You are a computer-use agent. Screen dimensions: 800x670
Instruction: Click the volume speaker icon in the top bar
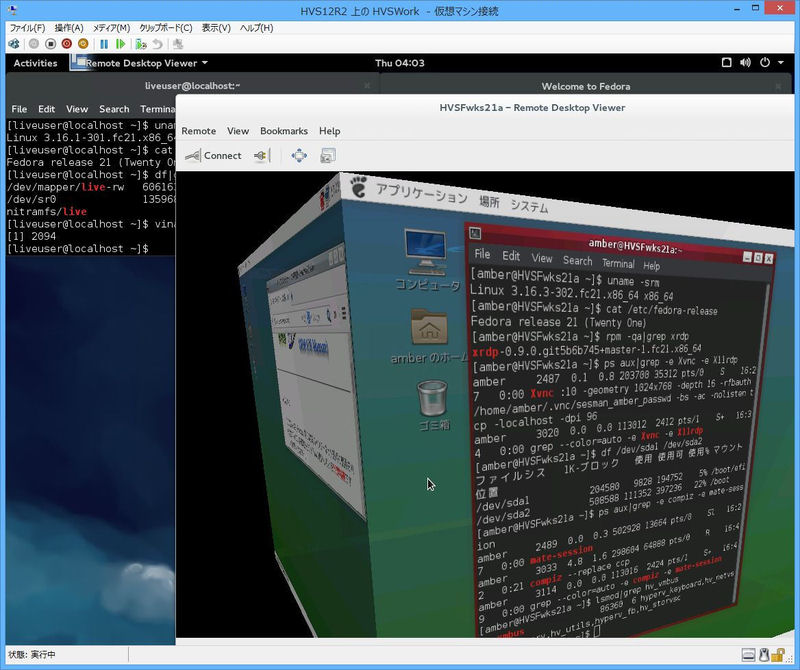click(745, 63)
